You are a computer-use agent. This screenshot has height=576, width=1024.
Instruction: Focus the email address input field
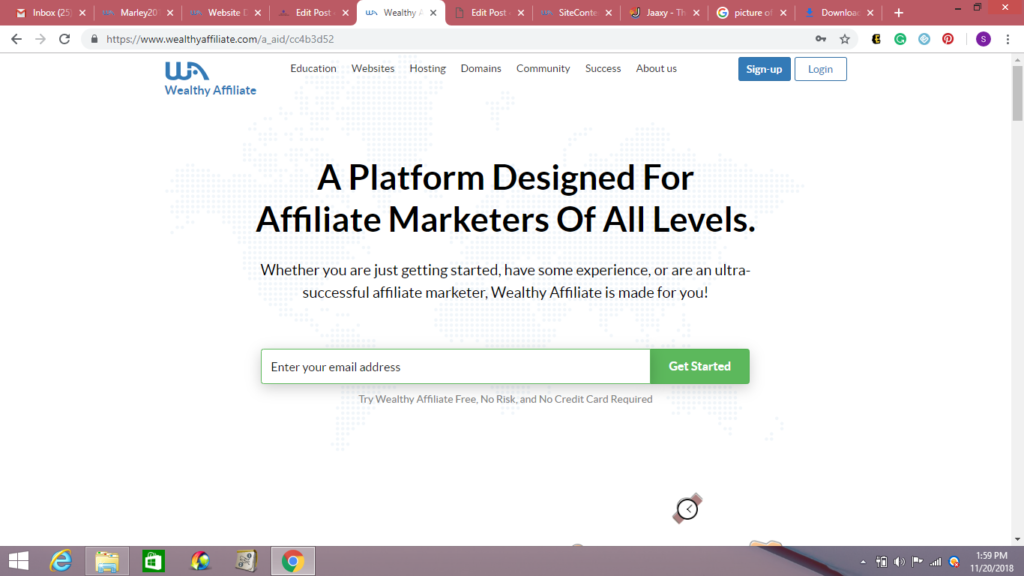[x=456, y=366]
